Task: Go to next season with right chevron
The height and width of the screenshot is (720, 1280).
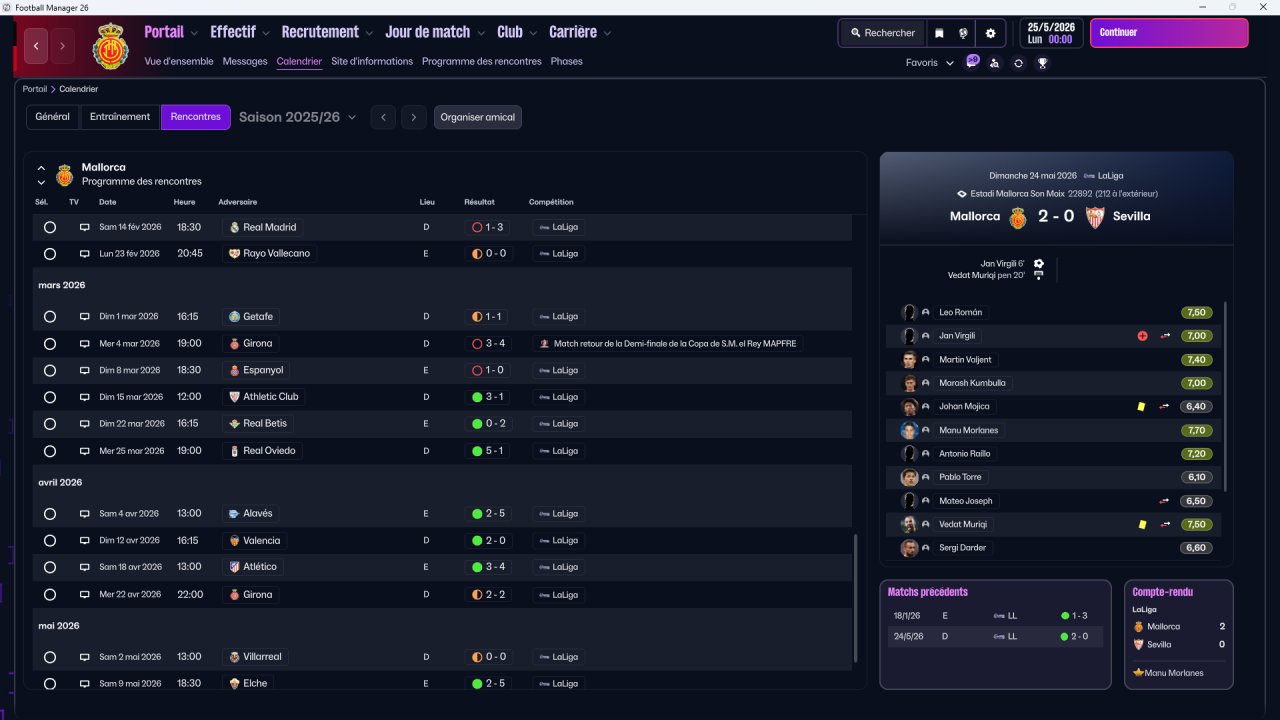Action: (x=414, y=118)
